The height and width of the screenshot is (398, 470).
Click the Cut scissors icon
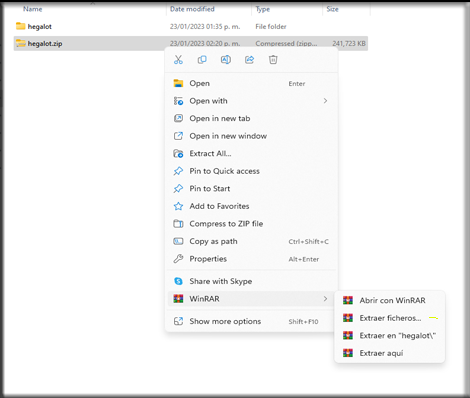178,60
